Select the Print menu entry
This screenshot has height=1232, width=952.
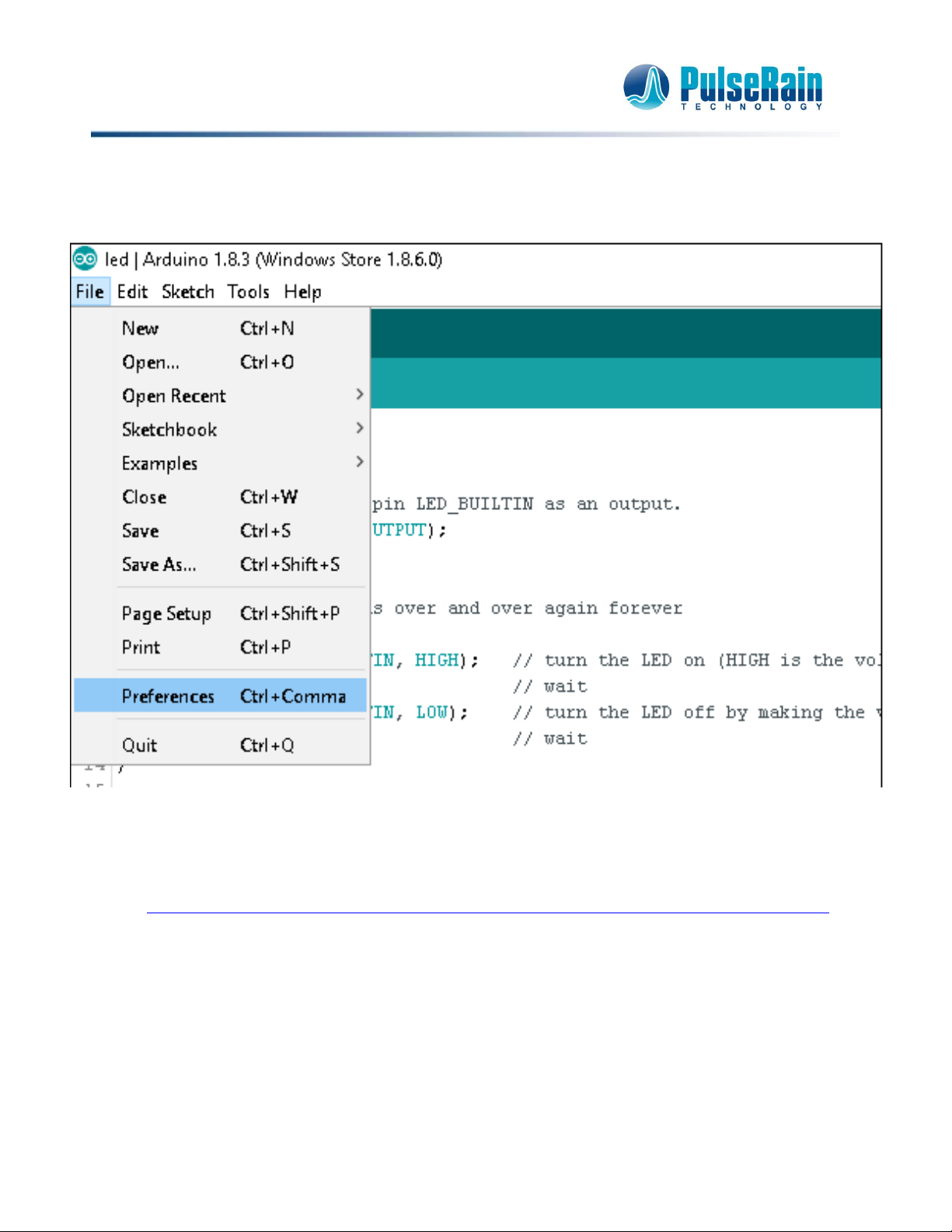click(x=141, y=647)
